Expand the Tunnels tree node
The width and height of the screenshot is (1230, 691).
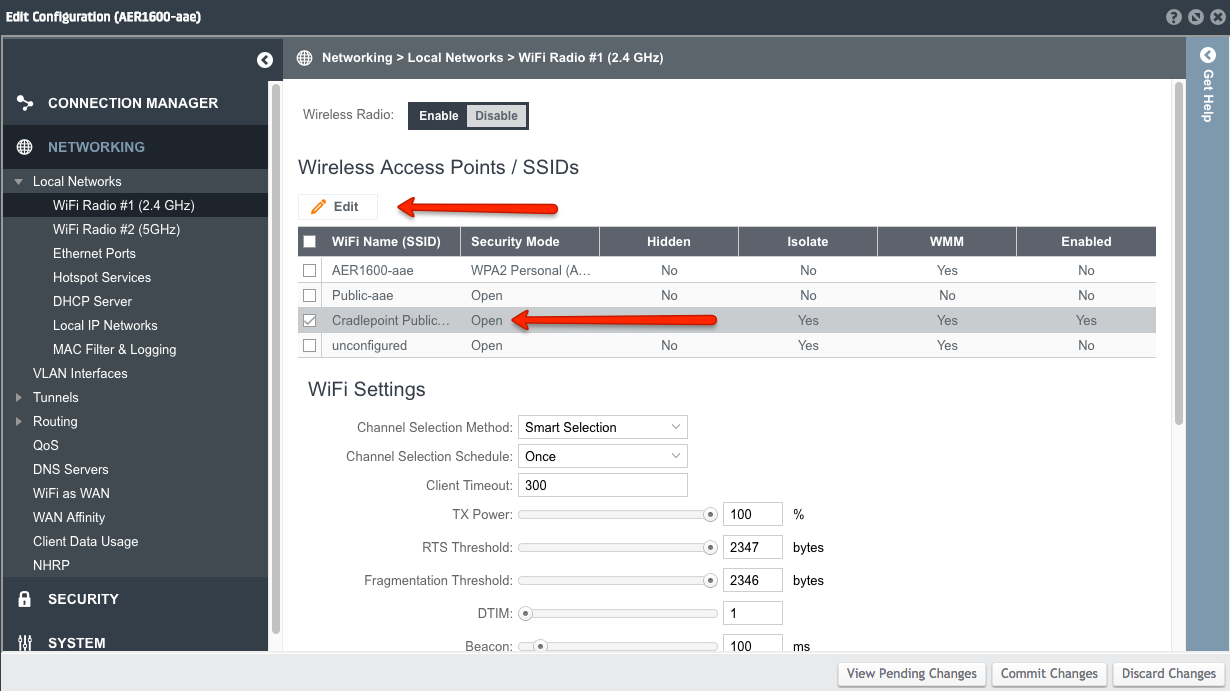pyautogui.click(x=18, y=398)
